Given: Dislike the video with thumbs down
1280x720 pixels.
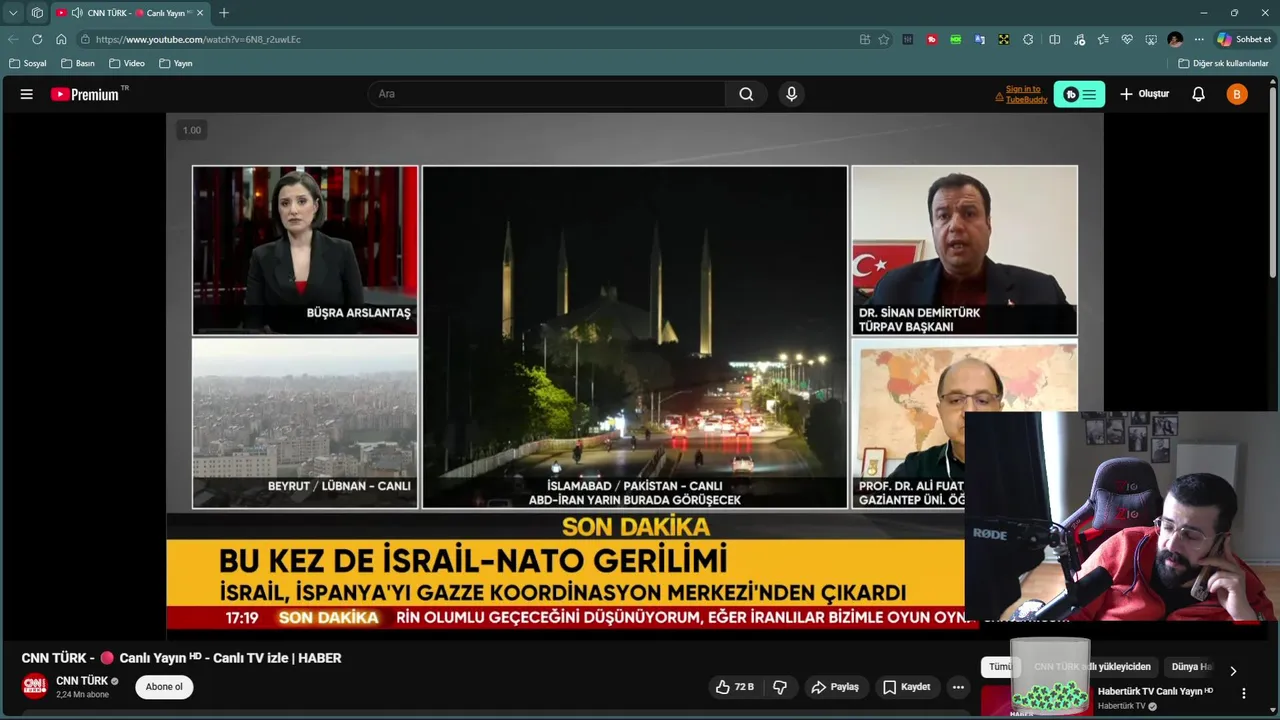Looking at the screenshot, I should point(780,687).
